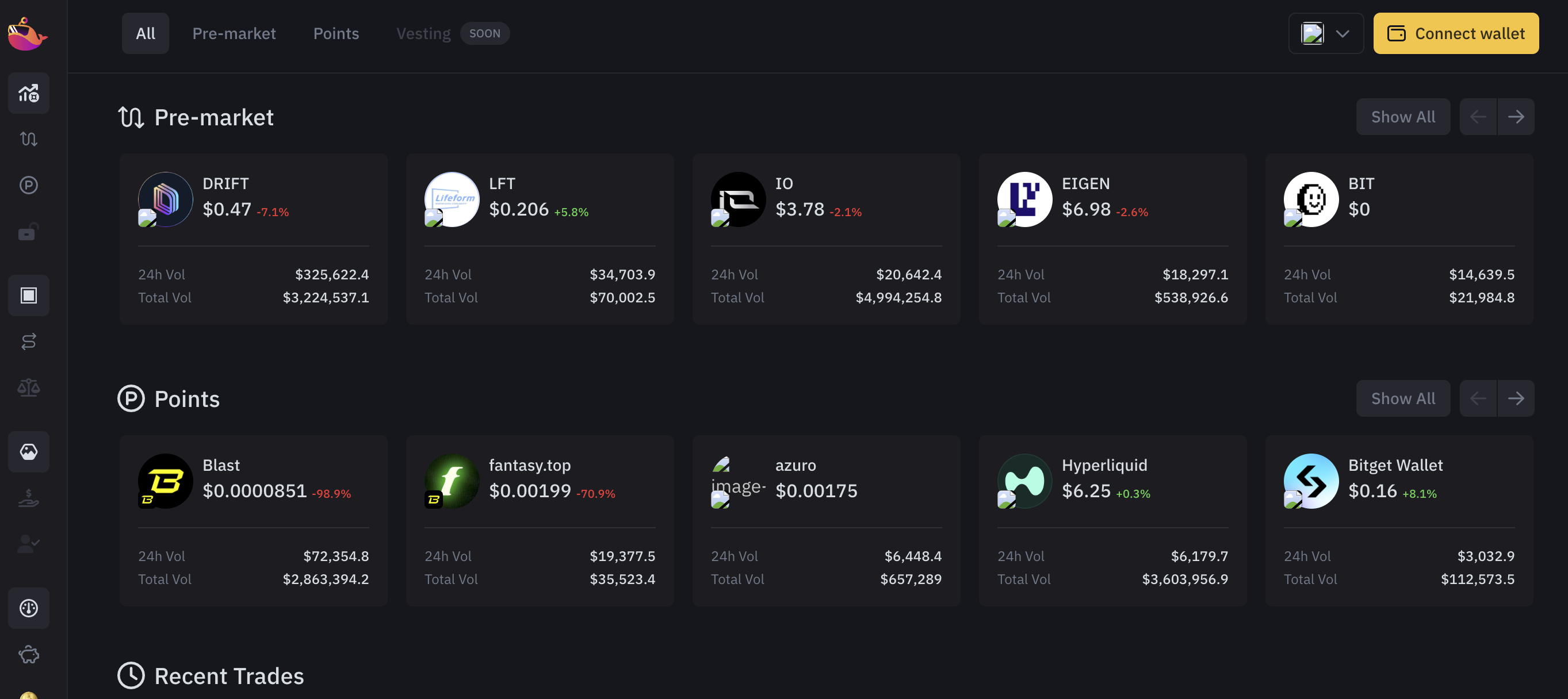Select the user with checkmark sidebar icon

click(x=29, y=543)
